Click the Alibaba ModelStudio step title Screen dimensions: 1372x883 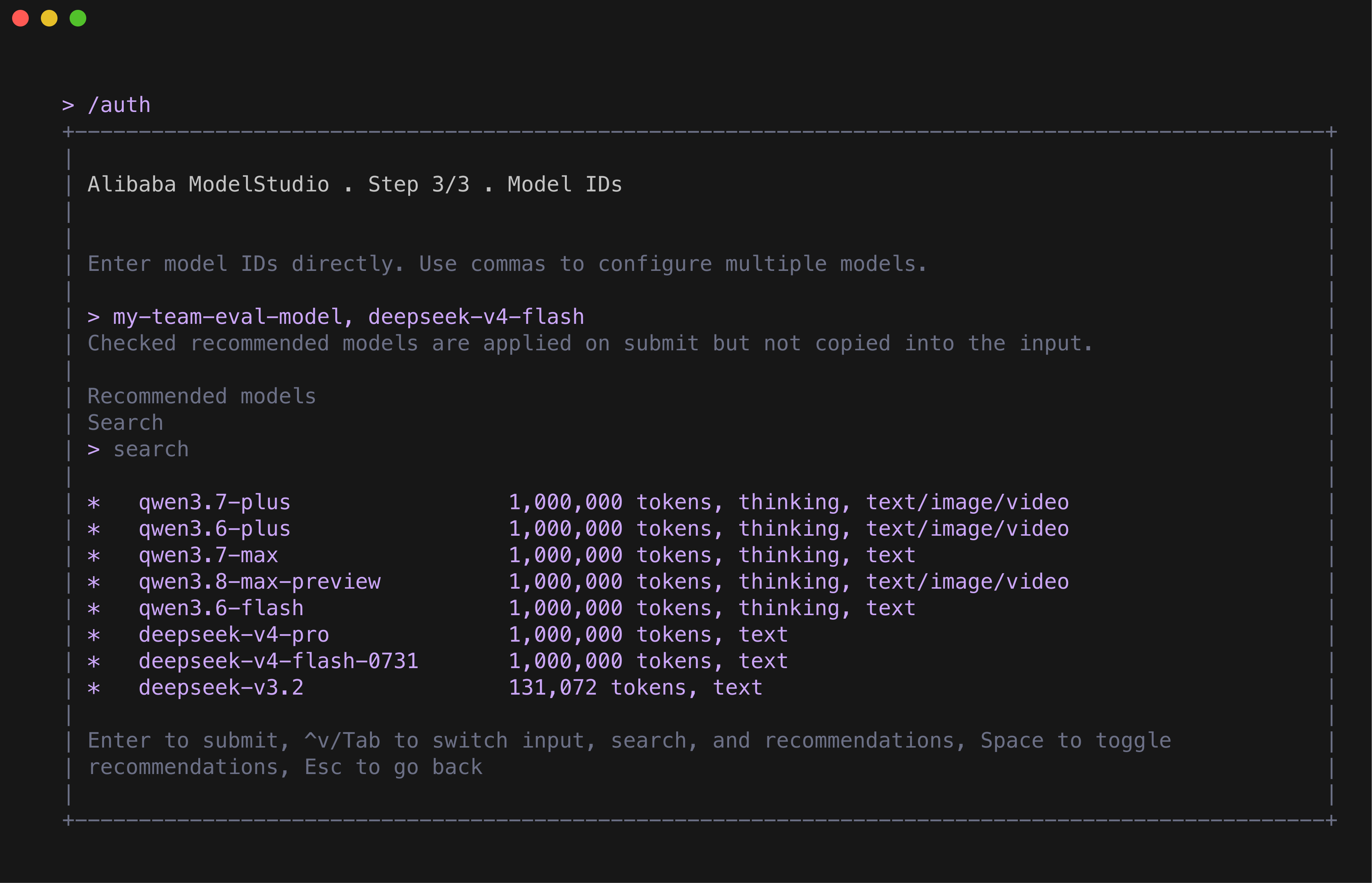tap(355, 185)
